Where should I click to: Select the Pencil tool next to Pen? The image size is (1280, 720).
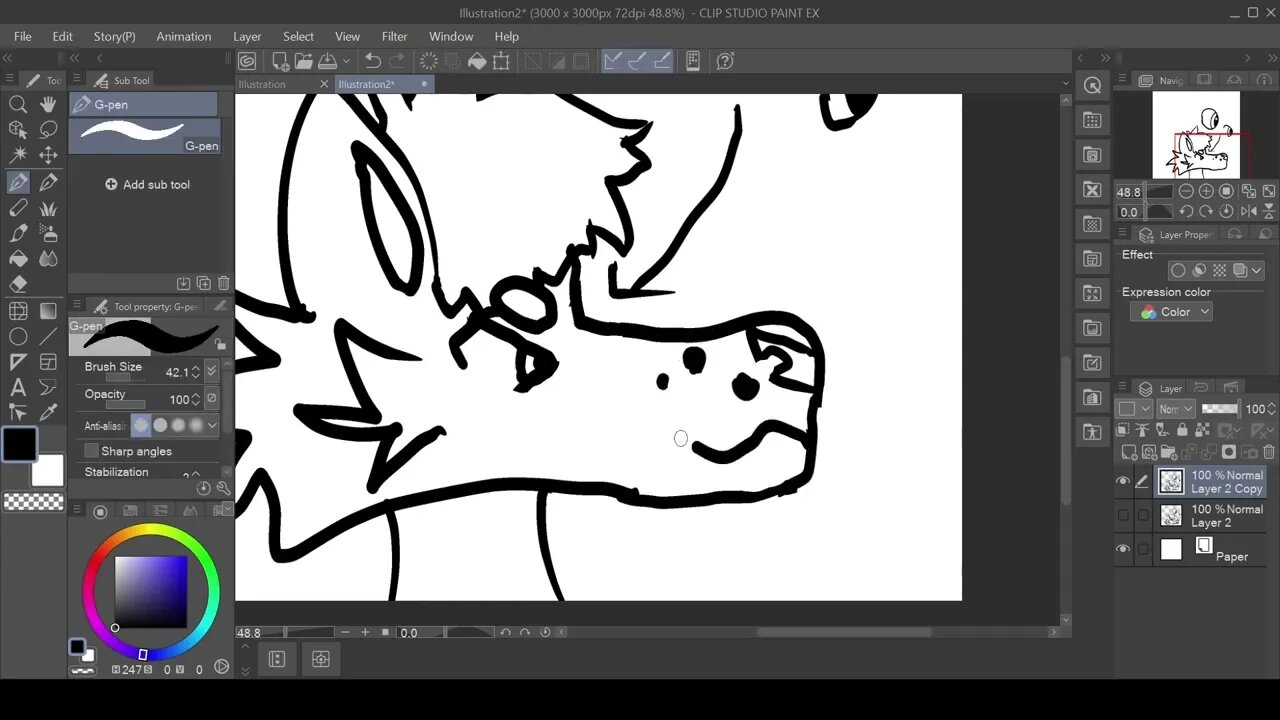click(48, 182)
